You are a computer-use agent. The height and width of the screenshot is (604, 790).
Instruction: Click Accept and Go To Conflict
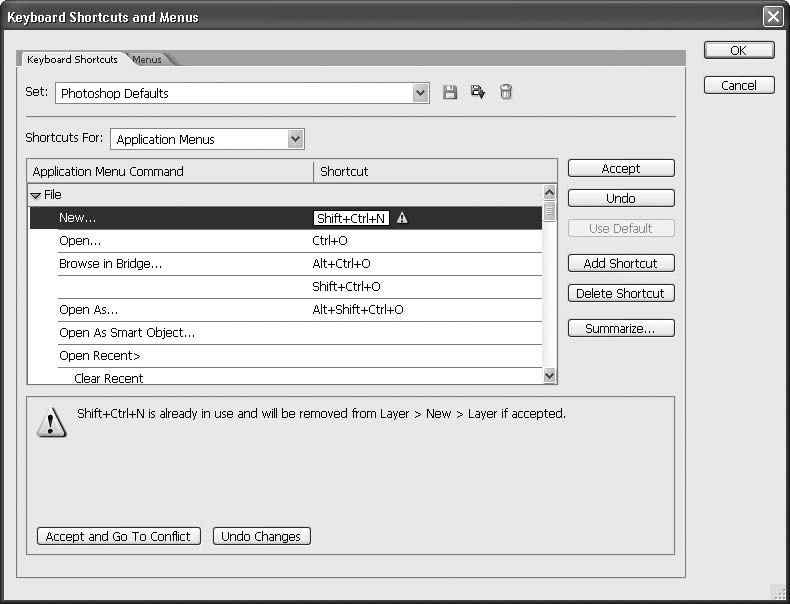[118, 536]
